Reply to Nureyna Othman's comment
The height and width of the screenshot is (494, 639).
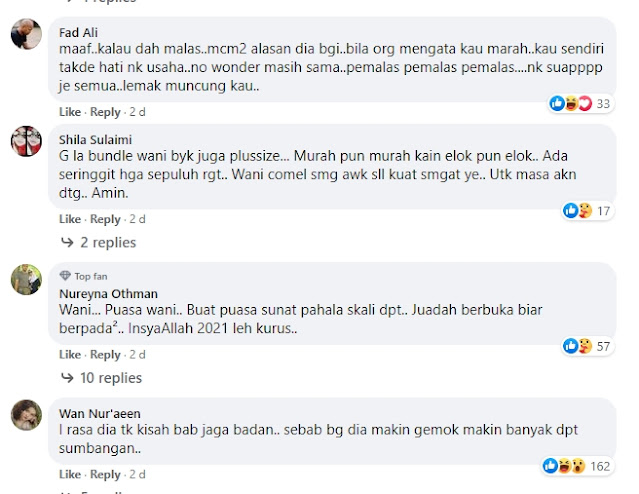(105, 355)
